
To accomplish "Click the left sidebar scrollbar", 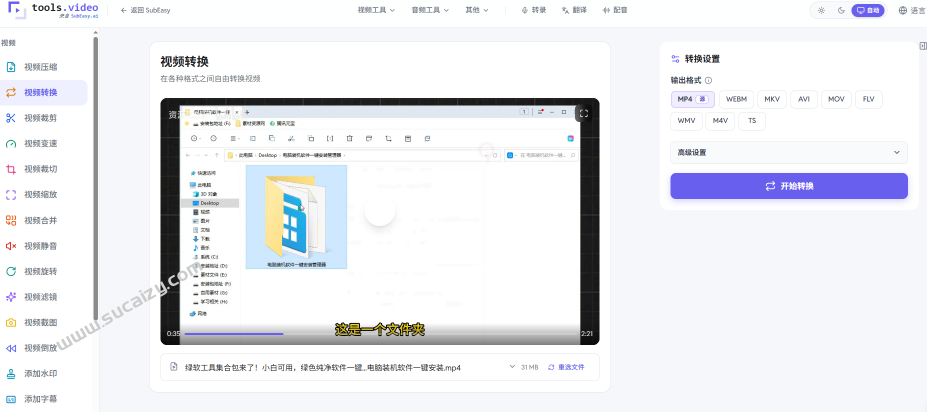I will [x=96, y=177].
